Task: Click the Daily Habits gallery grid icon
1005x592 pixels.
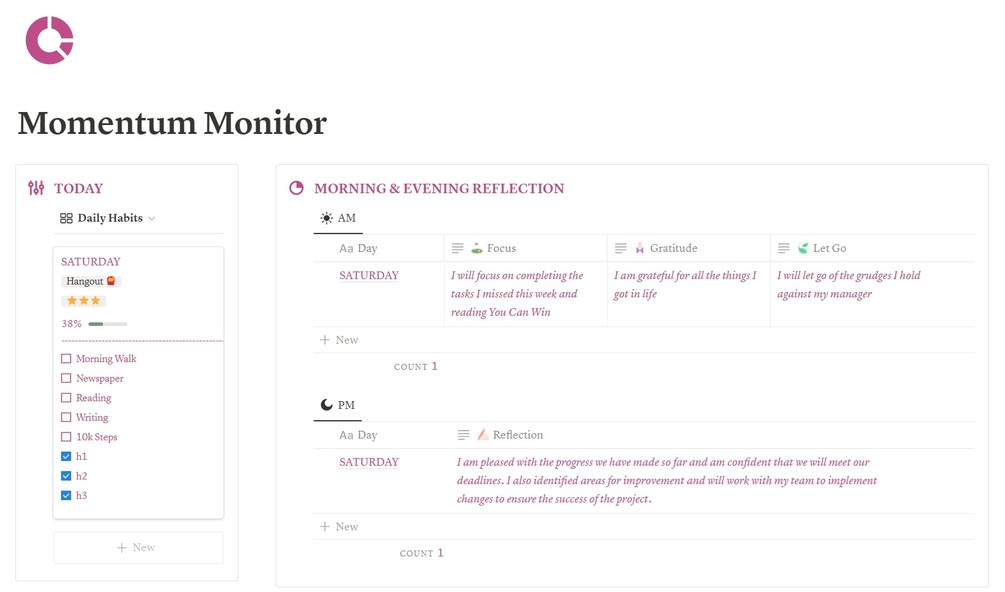Action: (66, 218)
